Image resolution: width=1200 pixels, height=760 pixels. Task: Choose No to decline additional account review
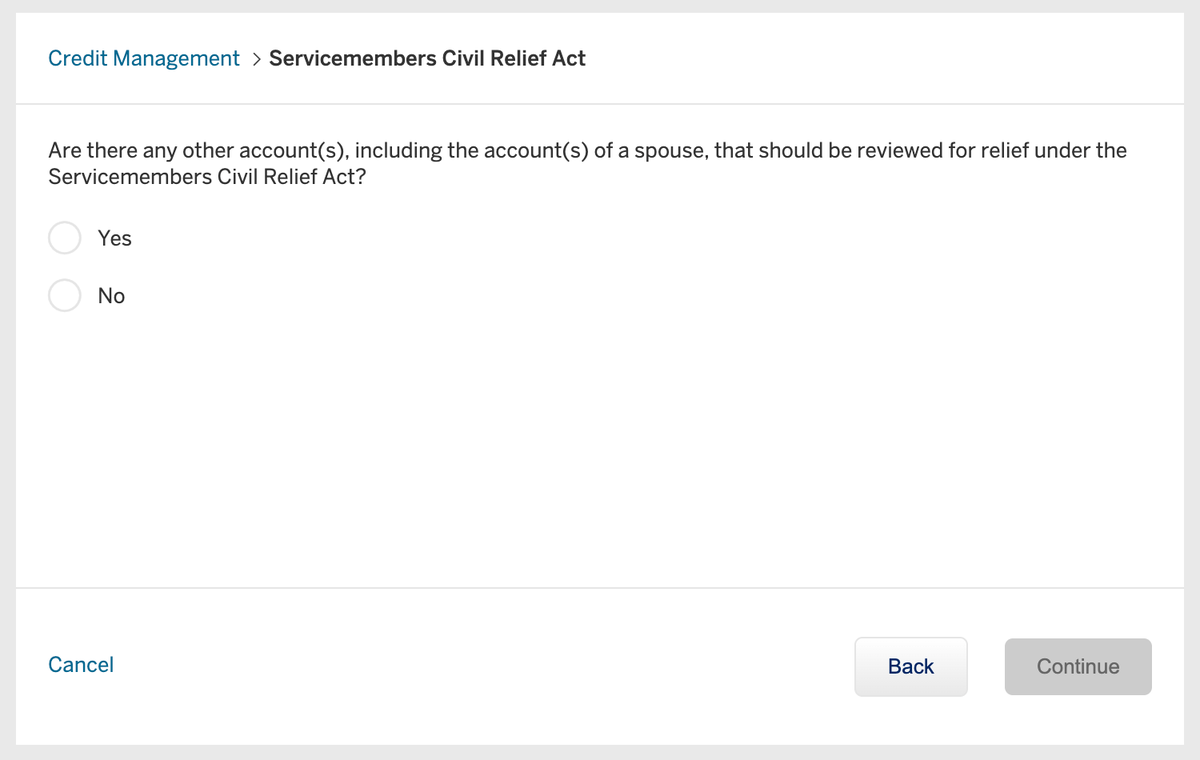pos(64,295)
